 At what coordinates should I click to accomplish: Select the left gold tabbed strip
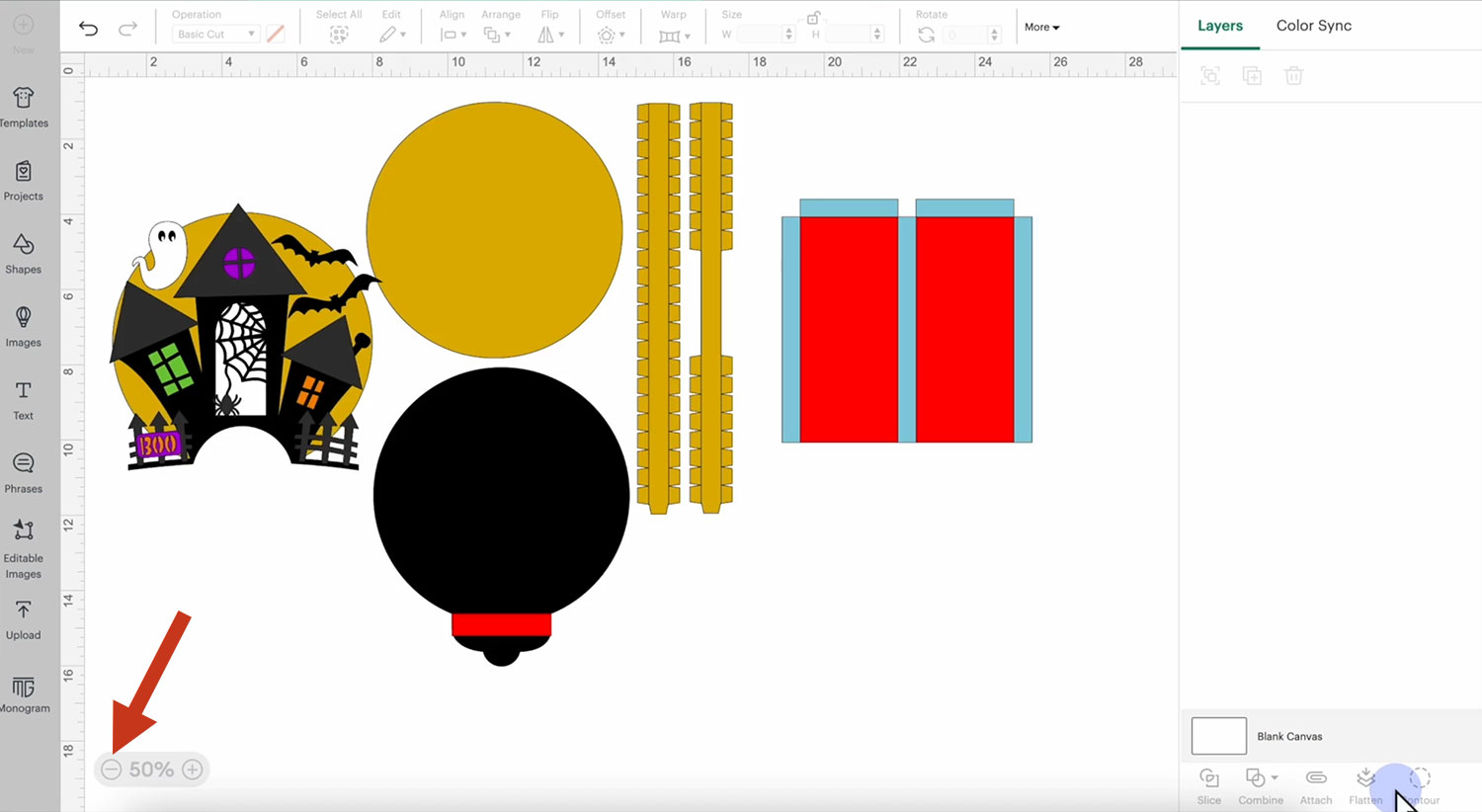(659, 308)
